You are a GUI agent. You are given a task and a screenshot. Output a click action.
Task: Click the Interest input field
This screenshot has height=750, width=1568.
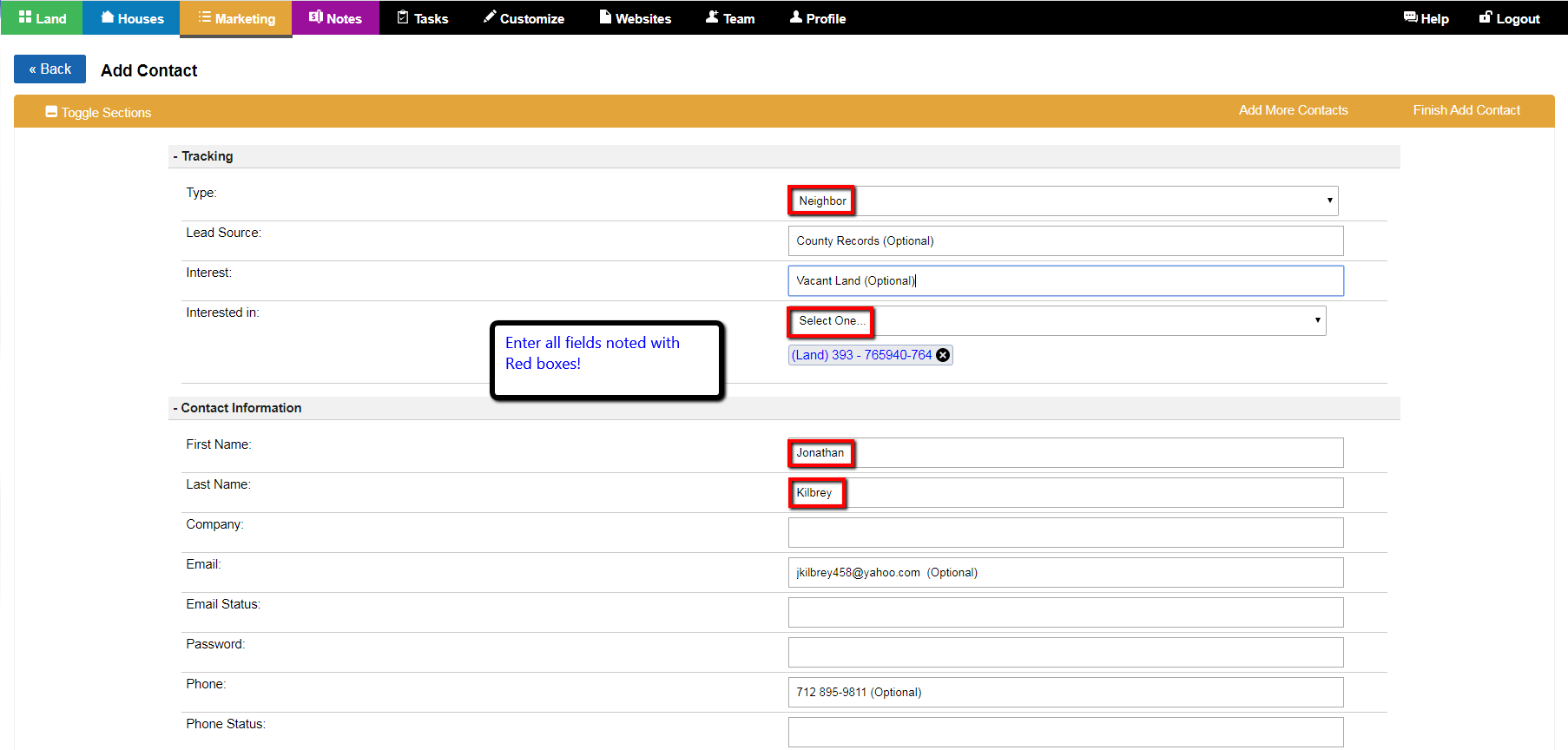pos(1065,280)
